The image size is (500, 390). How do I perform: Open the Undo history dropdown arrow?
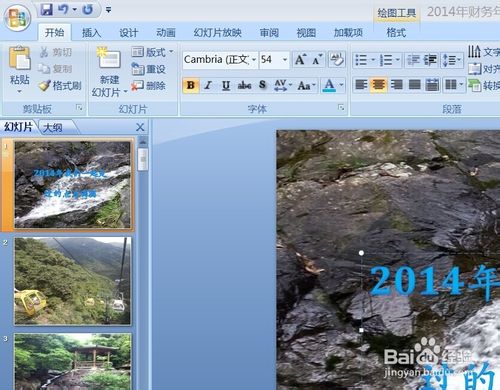point(75,10)
